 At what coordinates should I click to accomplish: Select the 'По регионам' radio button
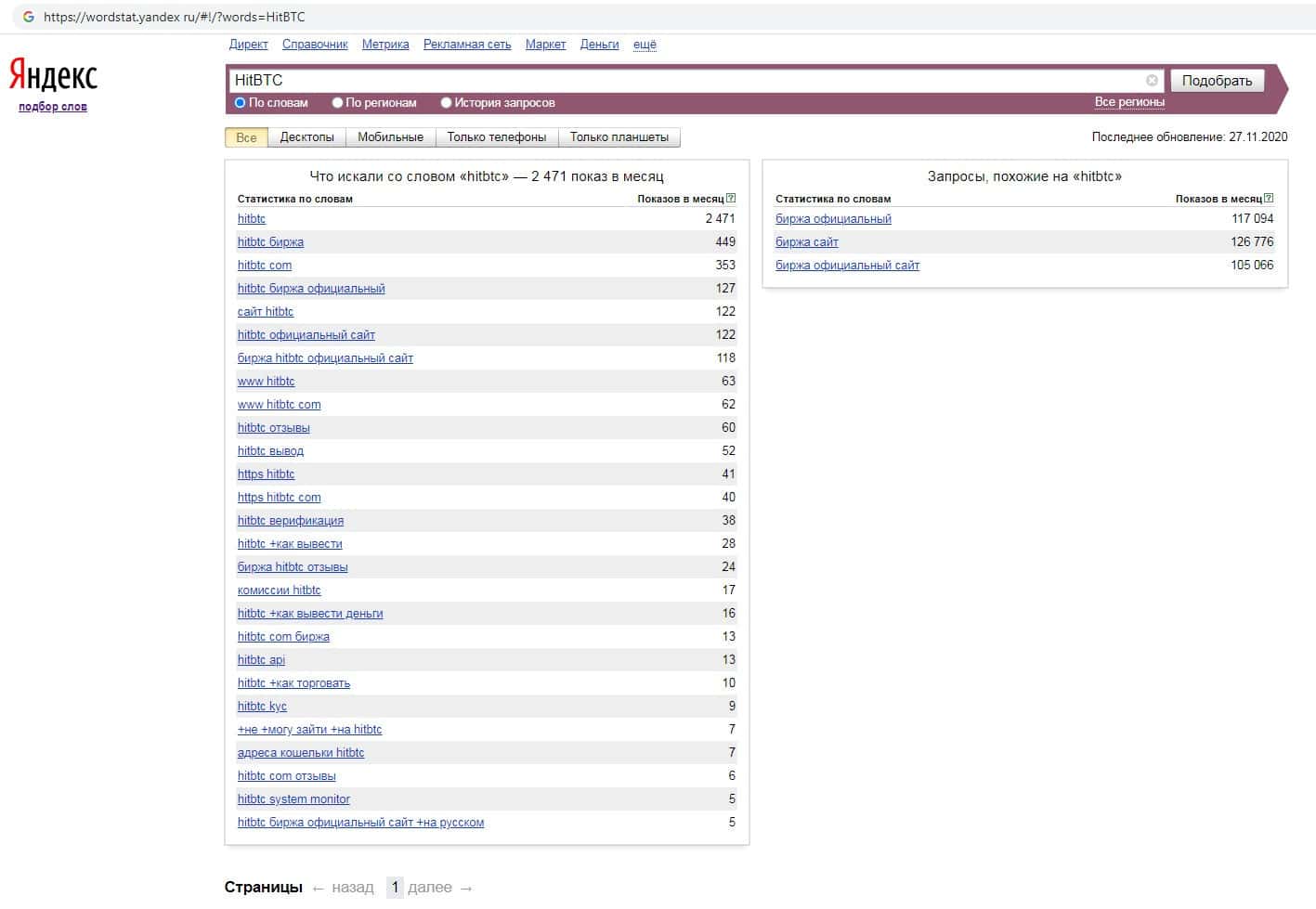[x=338, y=103]
